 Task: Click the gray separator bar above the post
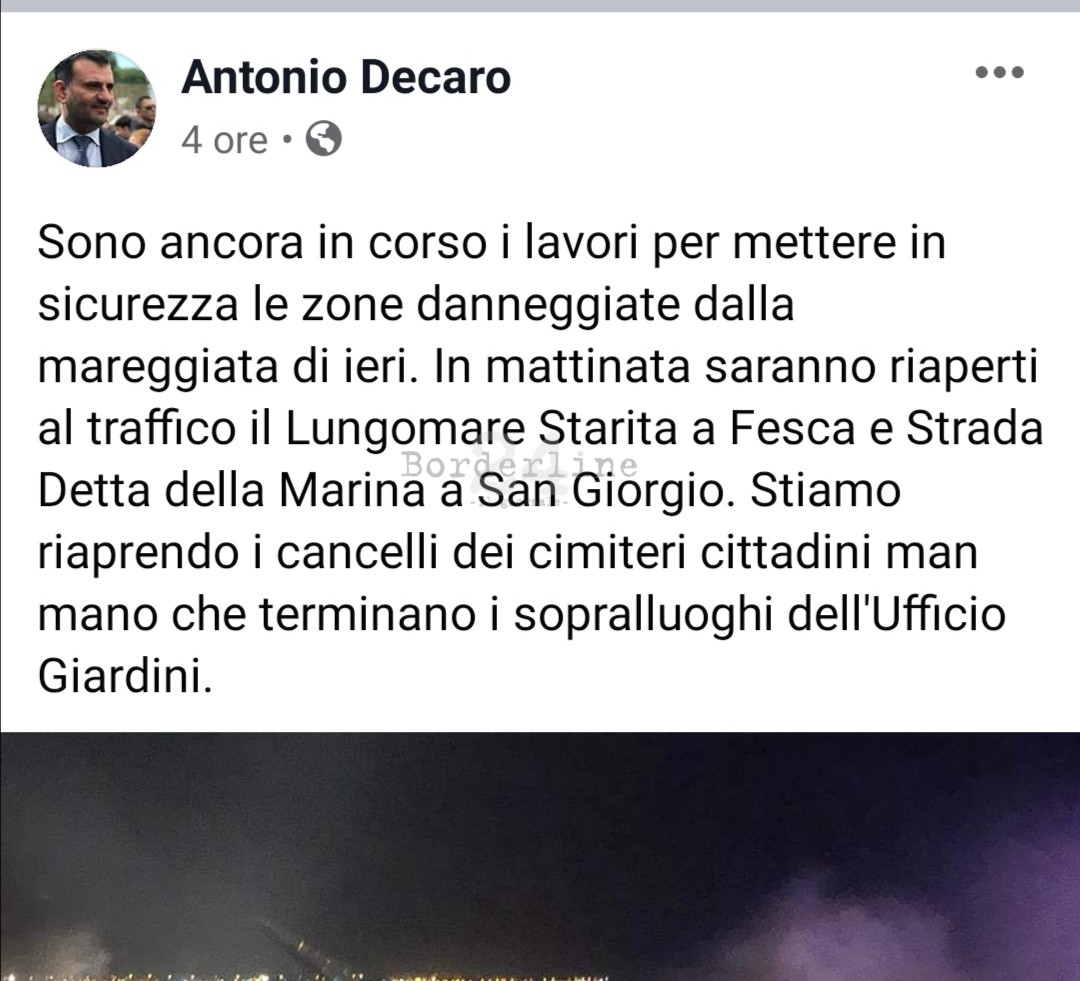coord(540,6)
